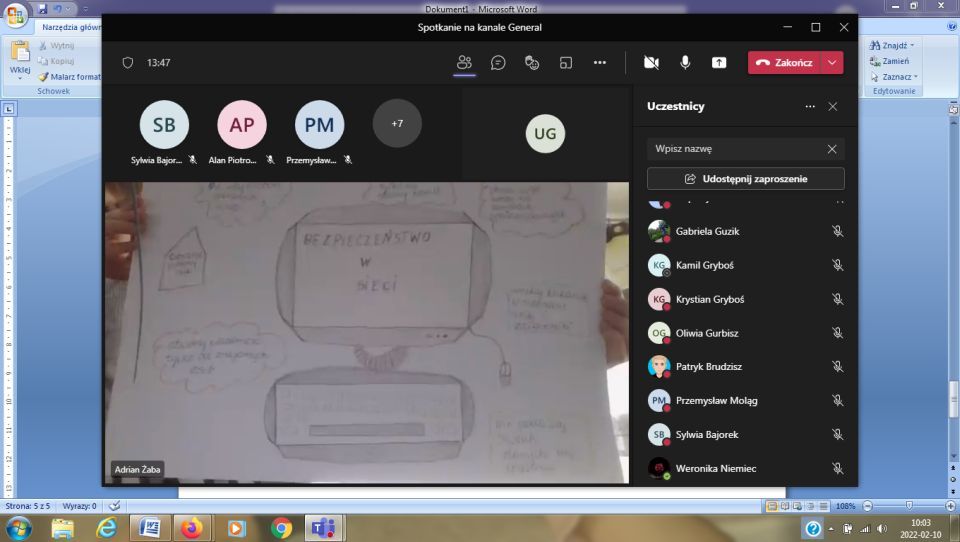Open the participants panel icon
The width and height of the screenshot is (960, 542).
(464, 62)
